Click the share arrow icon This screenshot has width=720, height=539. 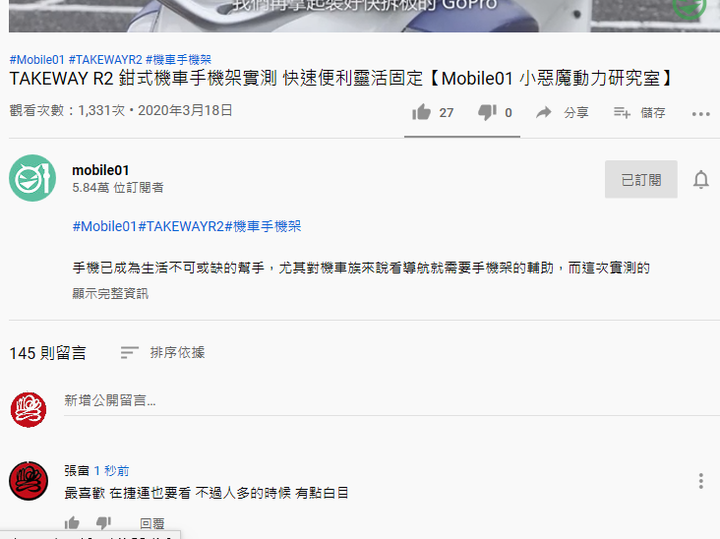pyautogui.click(x=544, y=112)
